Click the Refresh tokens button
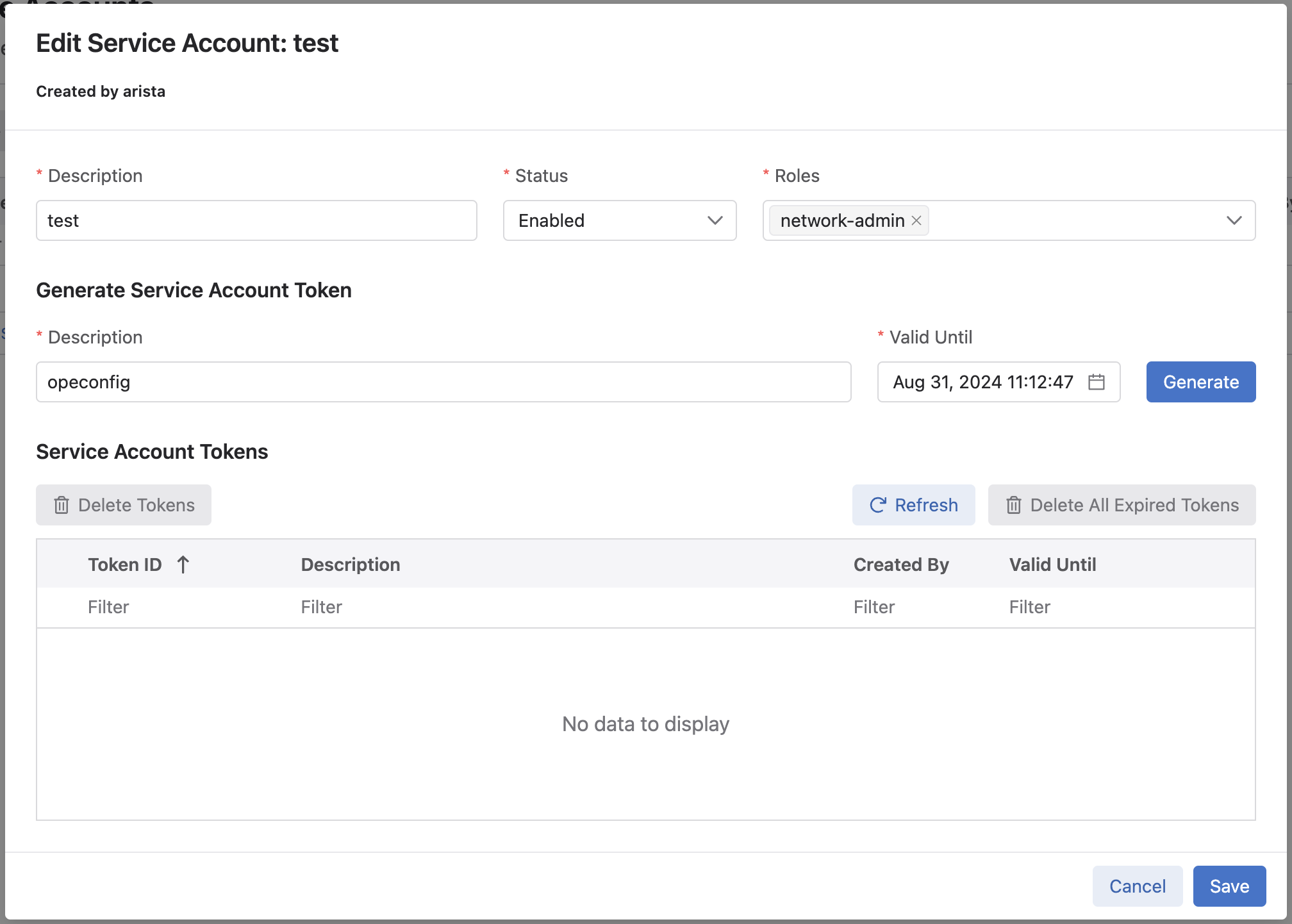This screenshot has width=1292, height=924. [x=913, y=505]
